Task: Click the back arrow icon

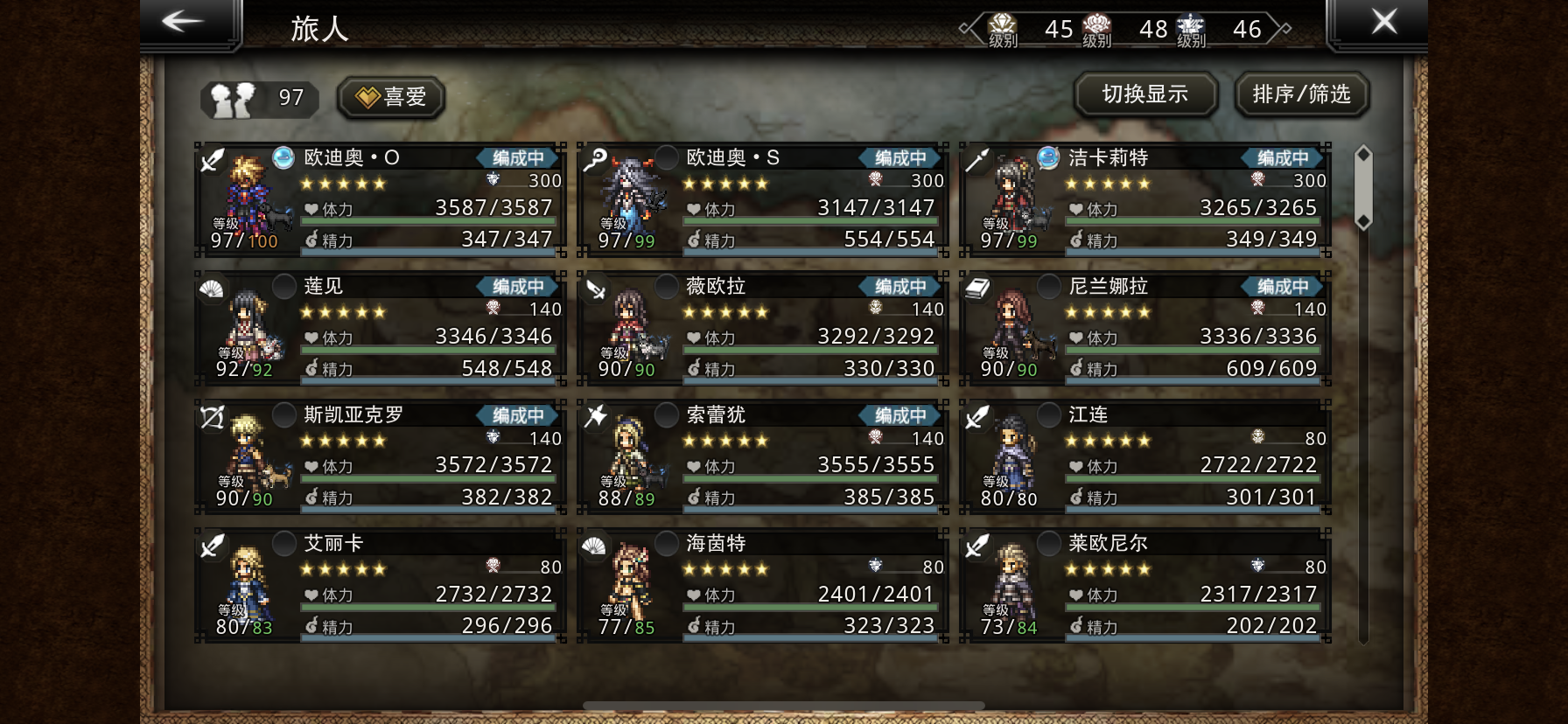Action: [x=182, y=21]
